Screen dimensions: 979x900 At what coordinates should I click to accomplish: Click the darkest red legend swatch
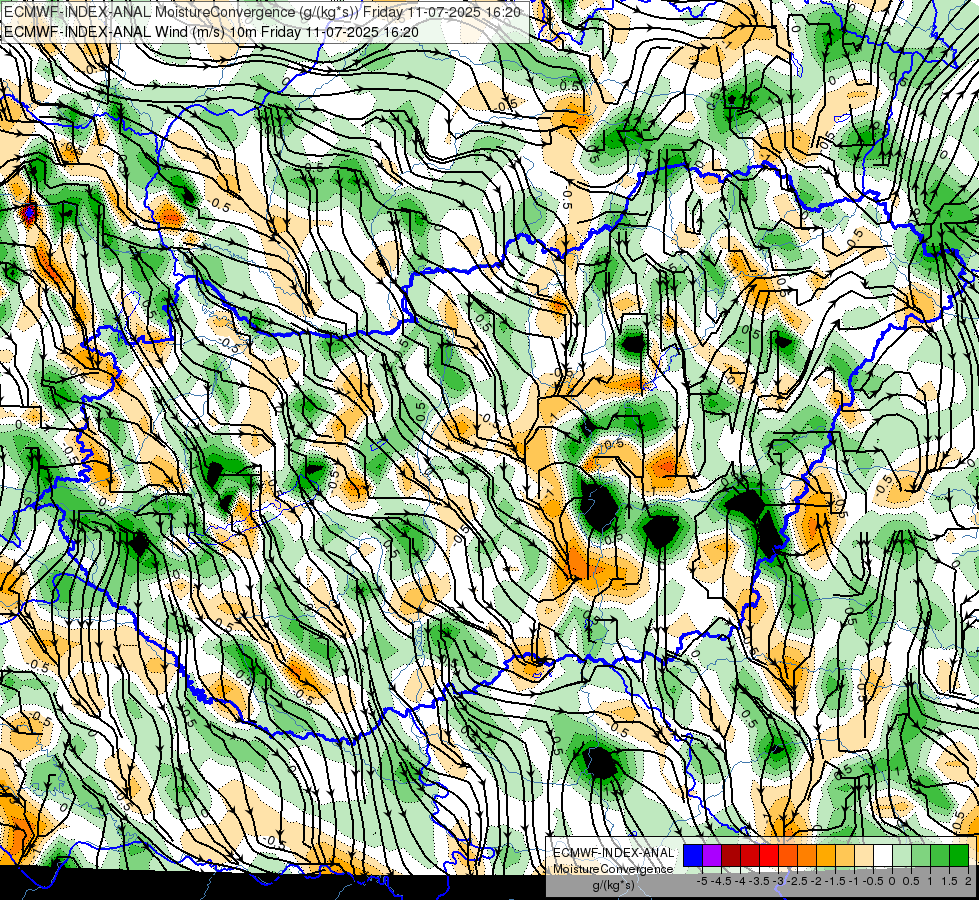731,856
